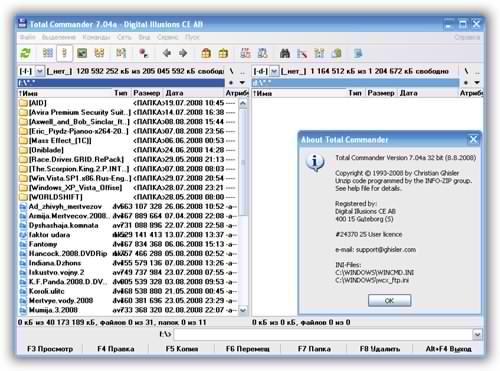Viewport: 500px width, 371px height.
Task: Select the [Race.Driver.GRID.RePack] folder
Action: click(128, 159)
